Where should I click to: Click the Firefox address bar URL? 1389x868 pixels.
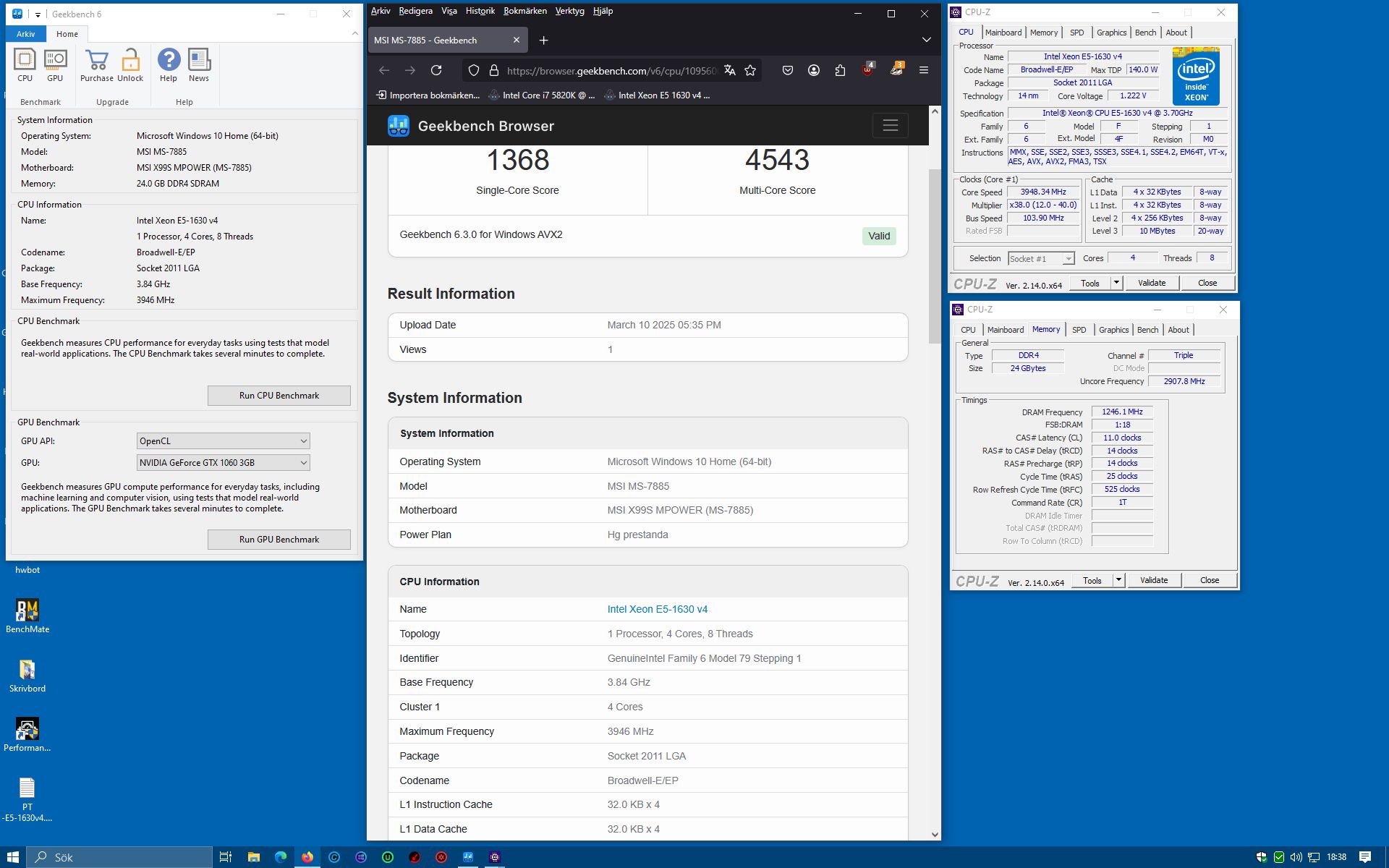(611, 71)
